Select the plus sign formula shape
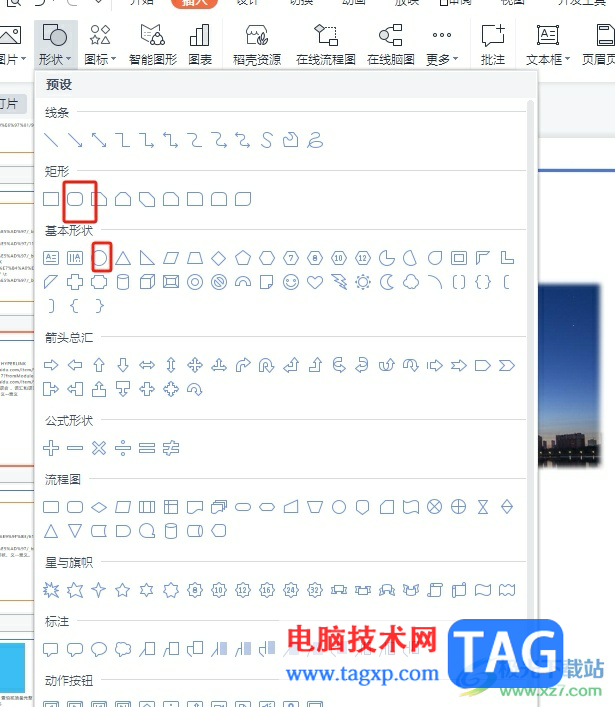Viewport: 615px width, 707px height. pyautogui.click(x=51, y=448)
